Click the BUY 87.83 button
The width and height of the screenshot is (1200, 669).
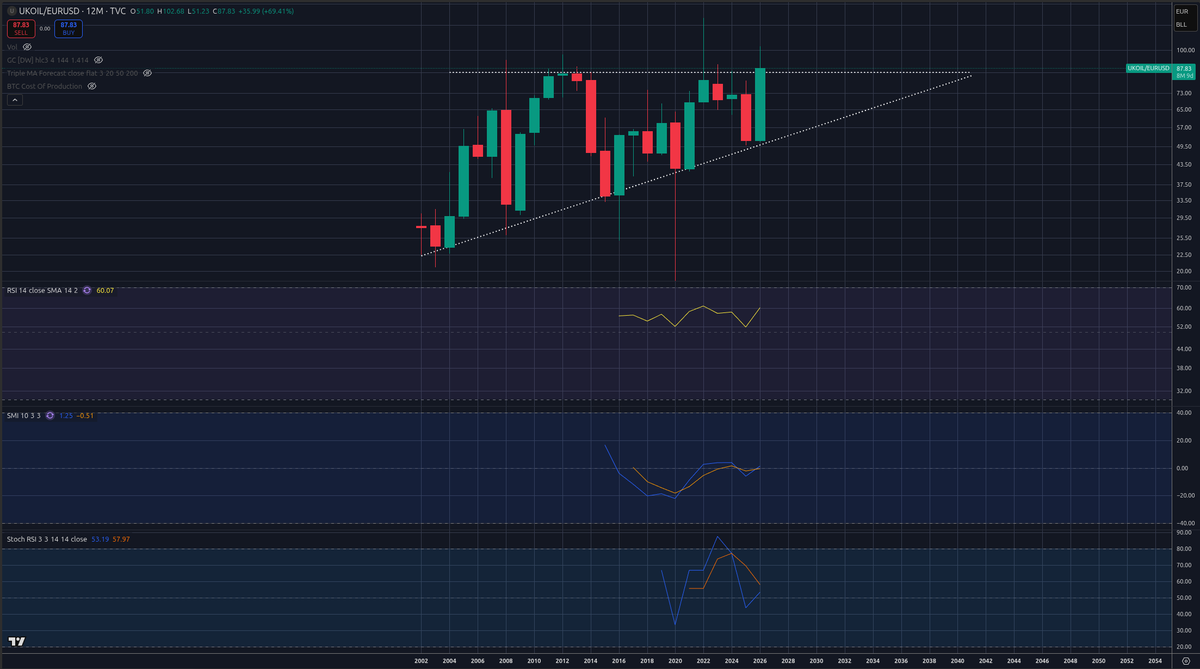67,28
